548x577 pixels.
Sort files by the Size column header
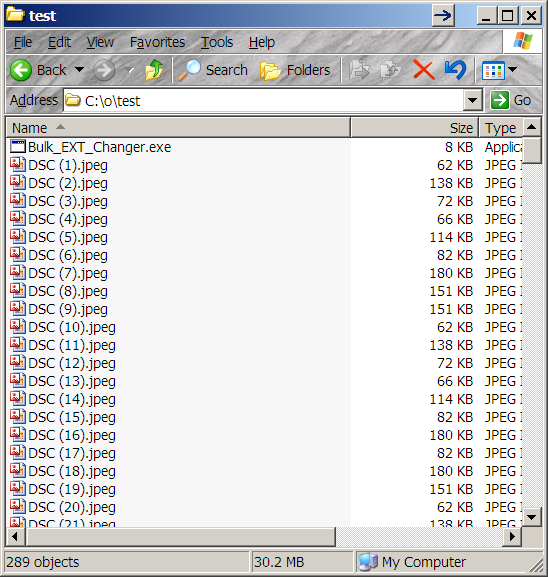click(414, 128)
